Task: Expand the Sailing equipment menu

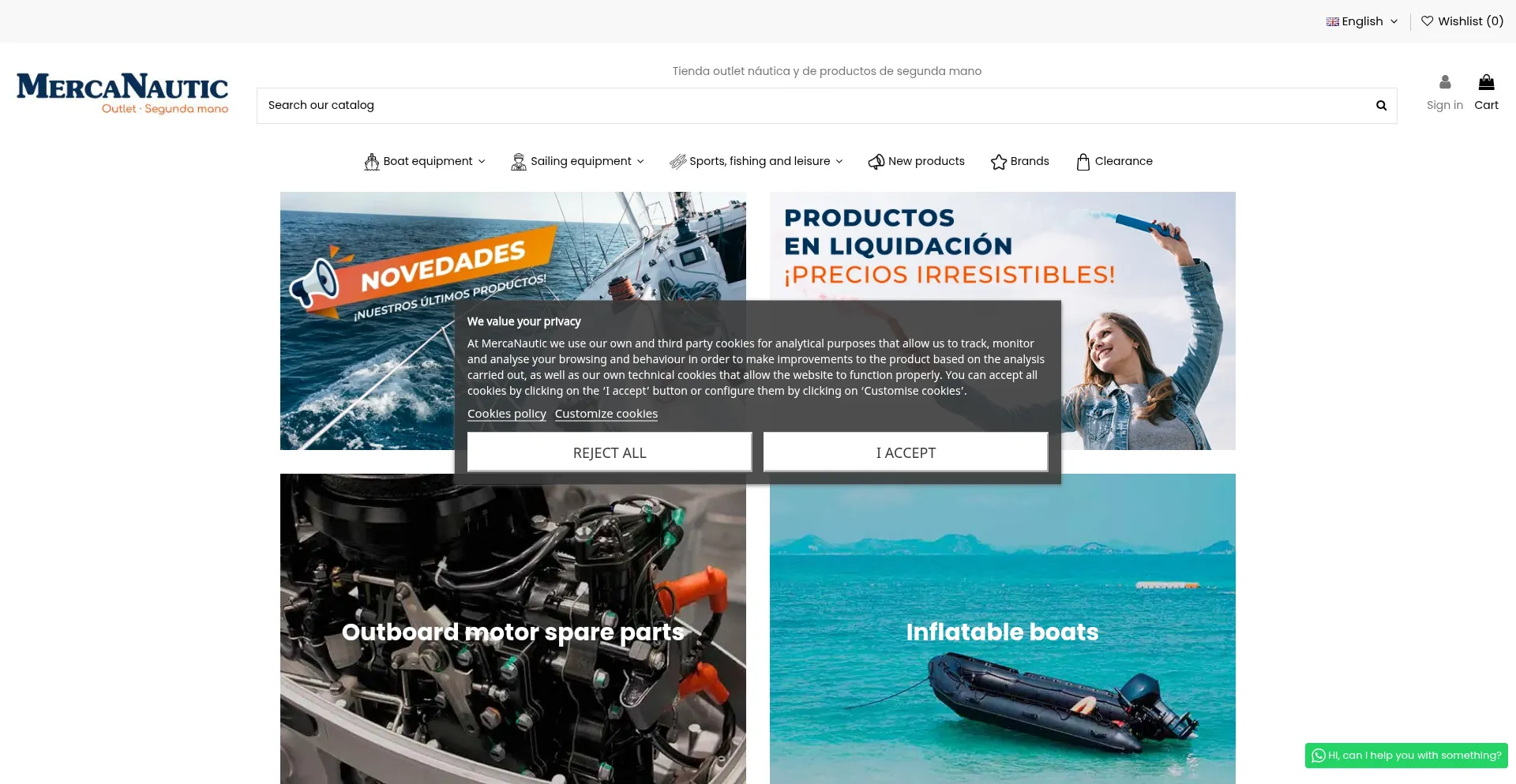Action: (577, 162)
